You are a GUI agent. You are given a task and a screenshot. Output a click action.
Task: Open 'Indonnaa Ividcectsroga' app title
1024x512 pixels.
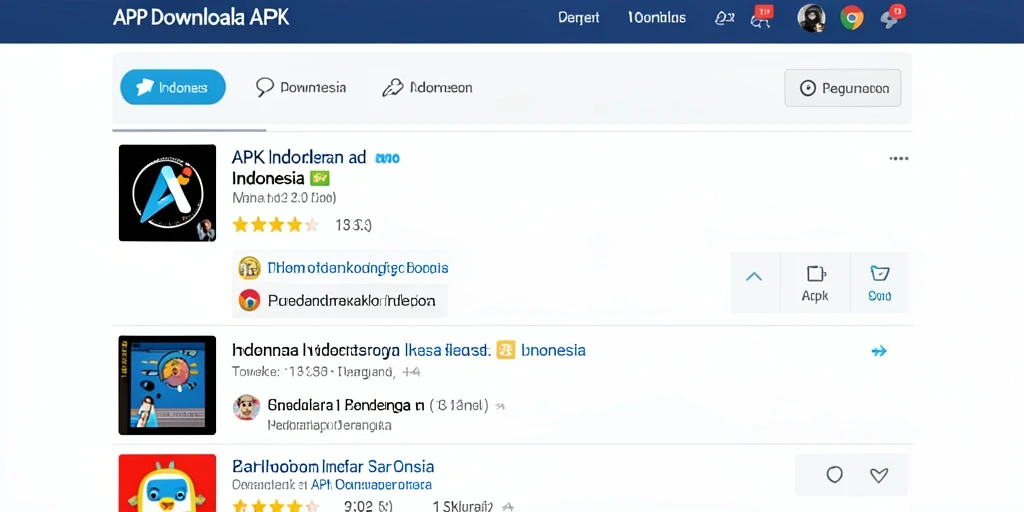pyautogui.click(x=315, y=351)
